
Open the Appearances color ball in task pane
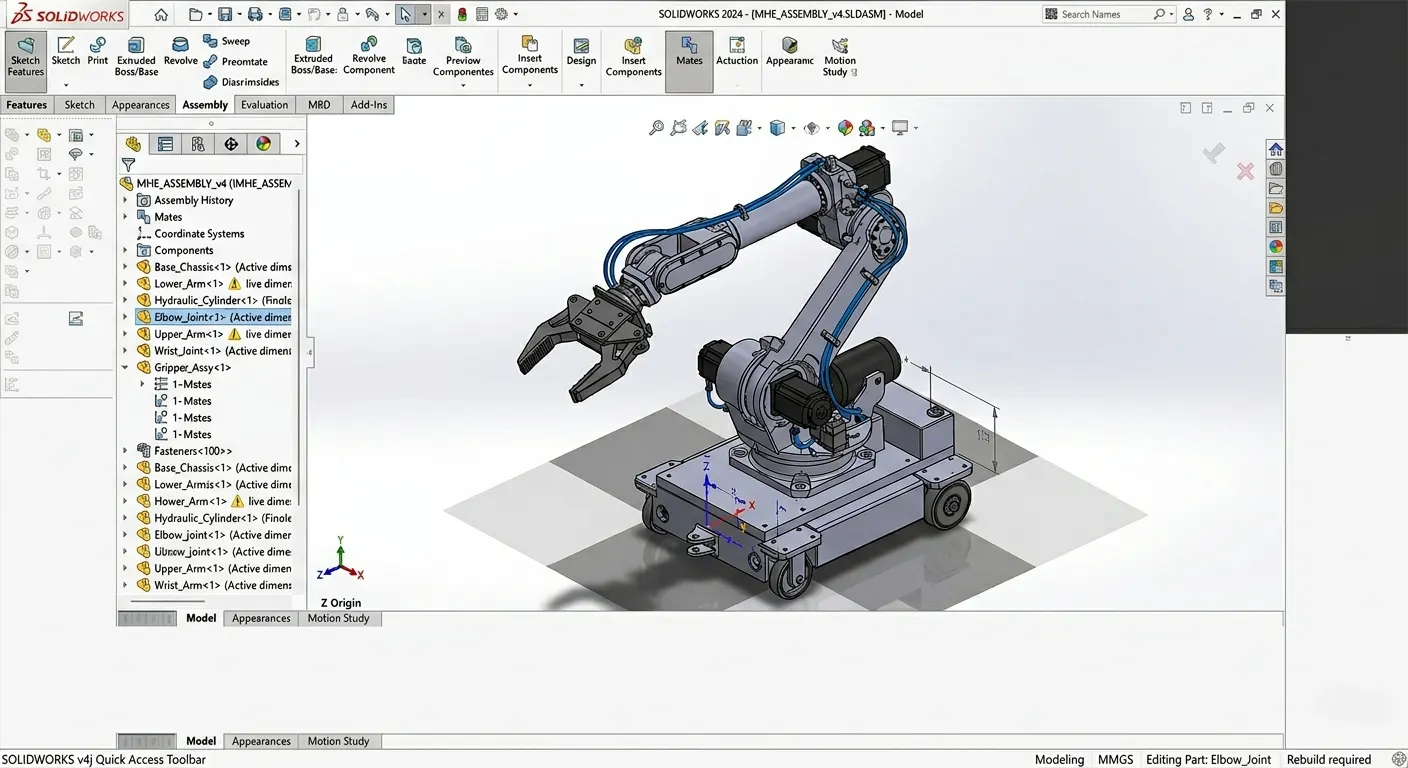1276,247
